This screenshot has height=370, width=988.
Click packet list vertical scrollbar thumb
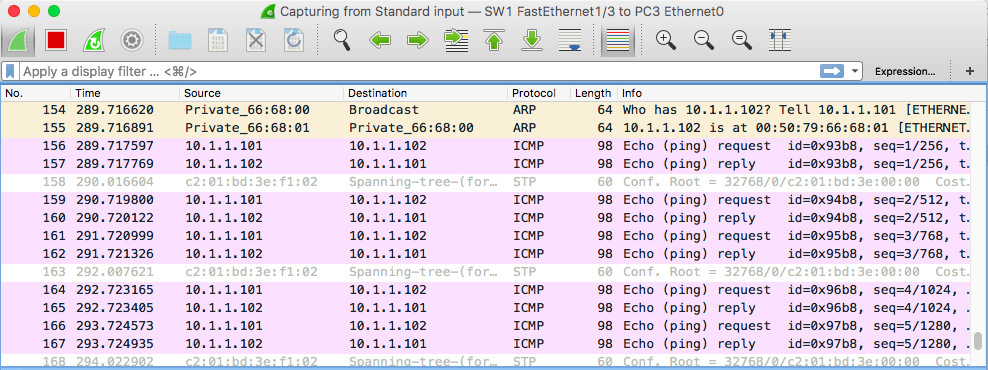[x=978, y=341]
